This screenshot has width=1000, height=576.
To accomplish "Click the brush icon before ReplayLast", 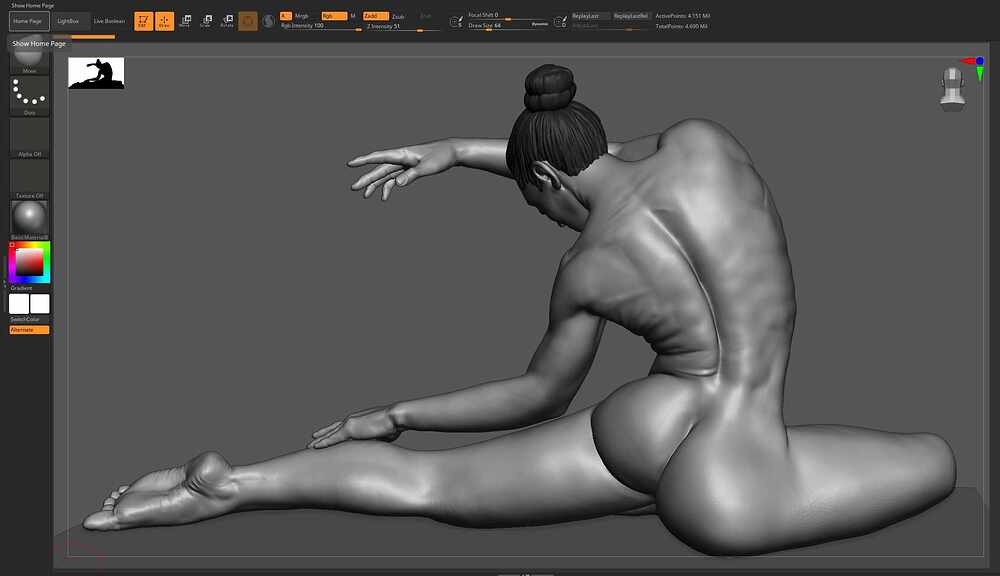I will (x=560, y=22).
